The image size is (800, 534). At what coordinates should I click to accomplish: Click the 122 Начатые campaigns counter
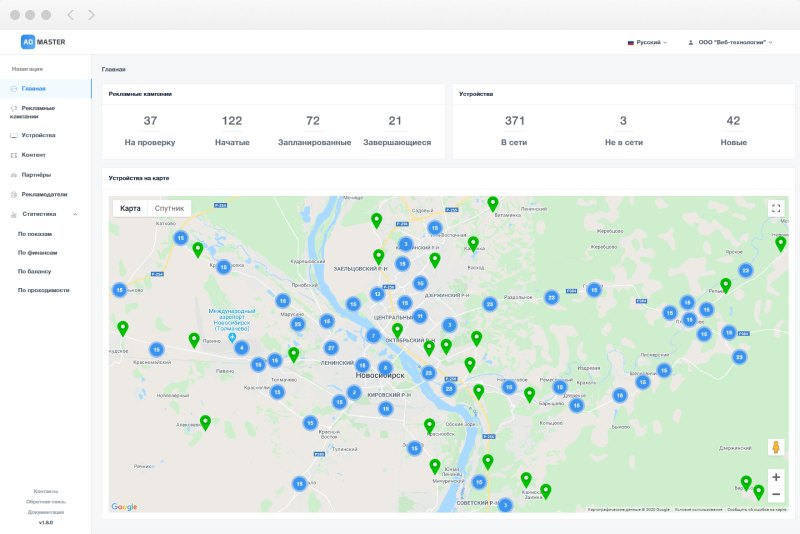point(232,131)
